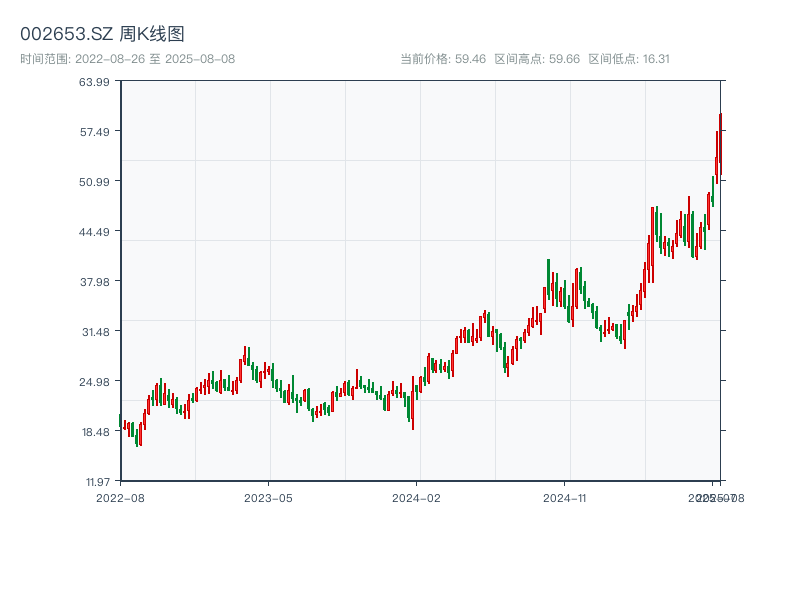
Task: Click the current price label 当前价格: 59.46
Action: click(443, 59)
